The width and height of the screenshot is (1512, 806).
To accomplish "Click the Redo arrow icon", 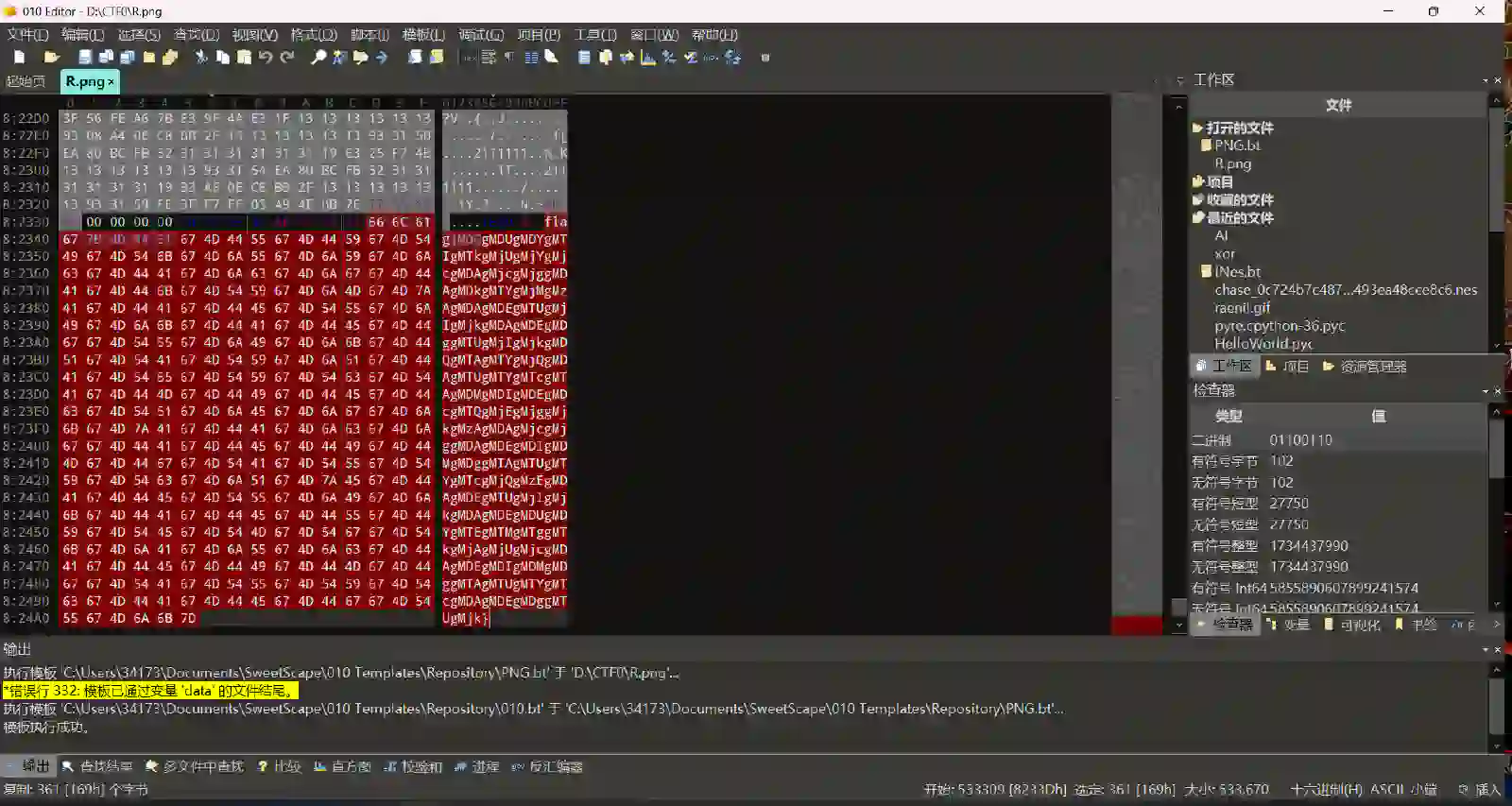I will [x=287, y=58].
